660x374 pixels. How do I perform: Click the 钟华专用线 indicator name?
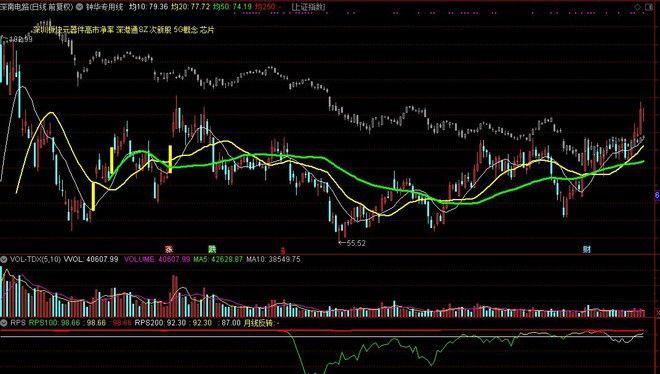click(105, 7)
